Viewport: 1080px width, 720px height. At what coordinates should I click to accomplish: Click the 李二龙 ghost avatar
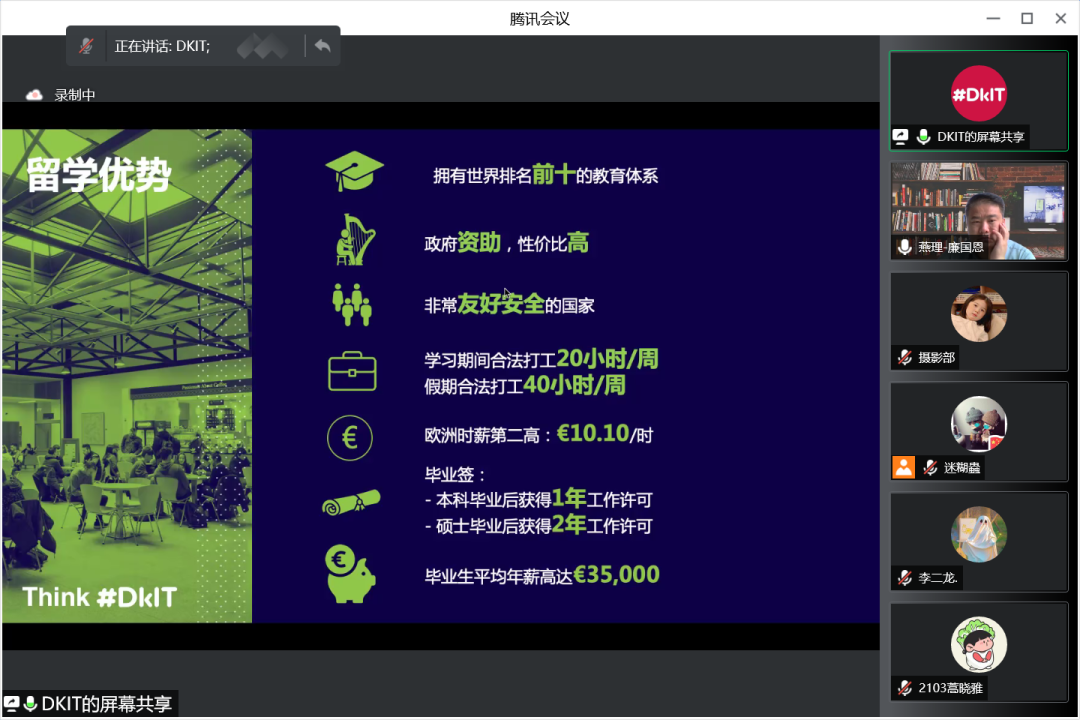(978, 534)
